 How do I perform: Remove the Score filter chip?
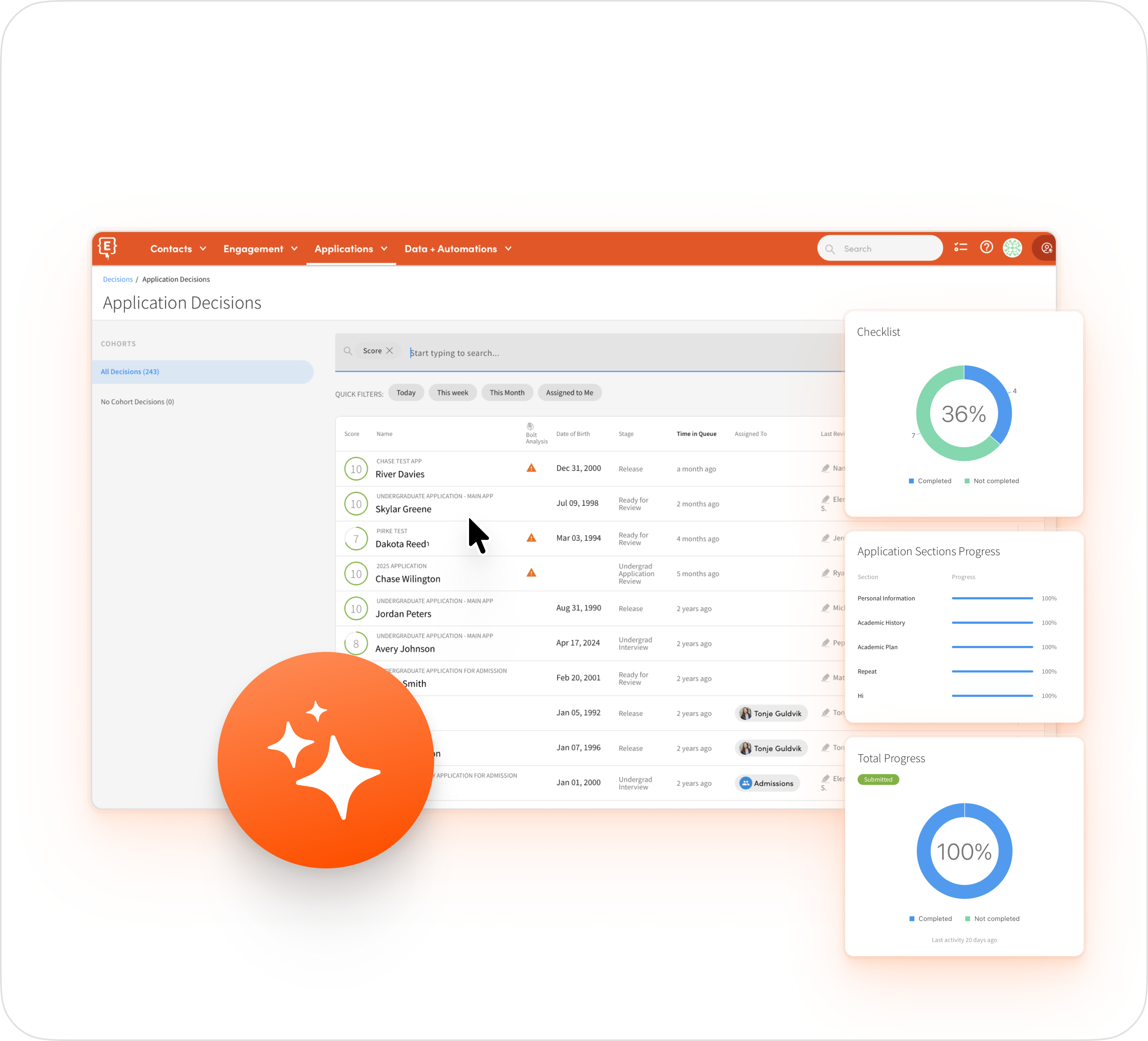point(390,350)
